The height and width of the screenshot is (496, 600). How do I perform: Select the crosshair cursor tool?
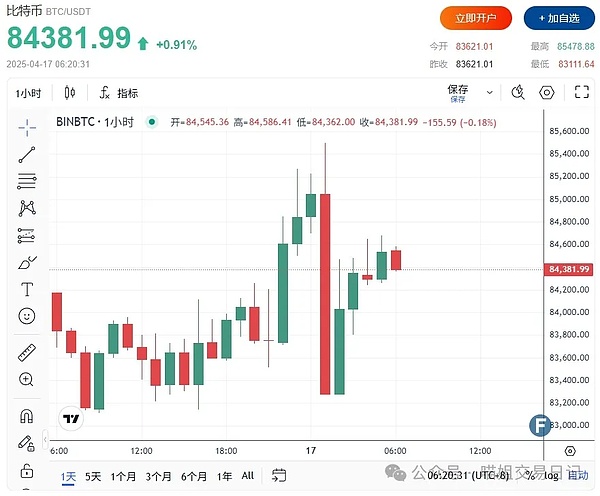[x=27, y=127]
